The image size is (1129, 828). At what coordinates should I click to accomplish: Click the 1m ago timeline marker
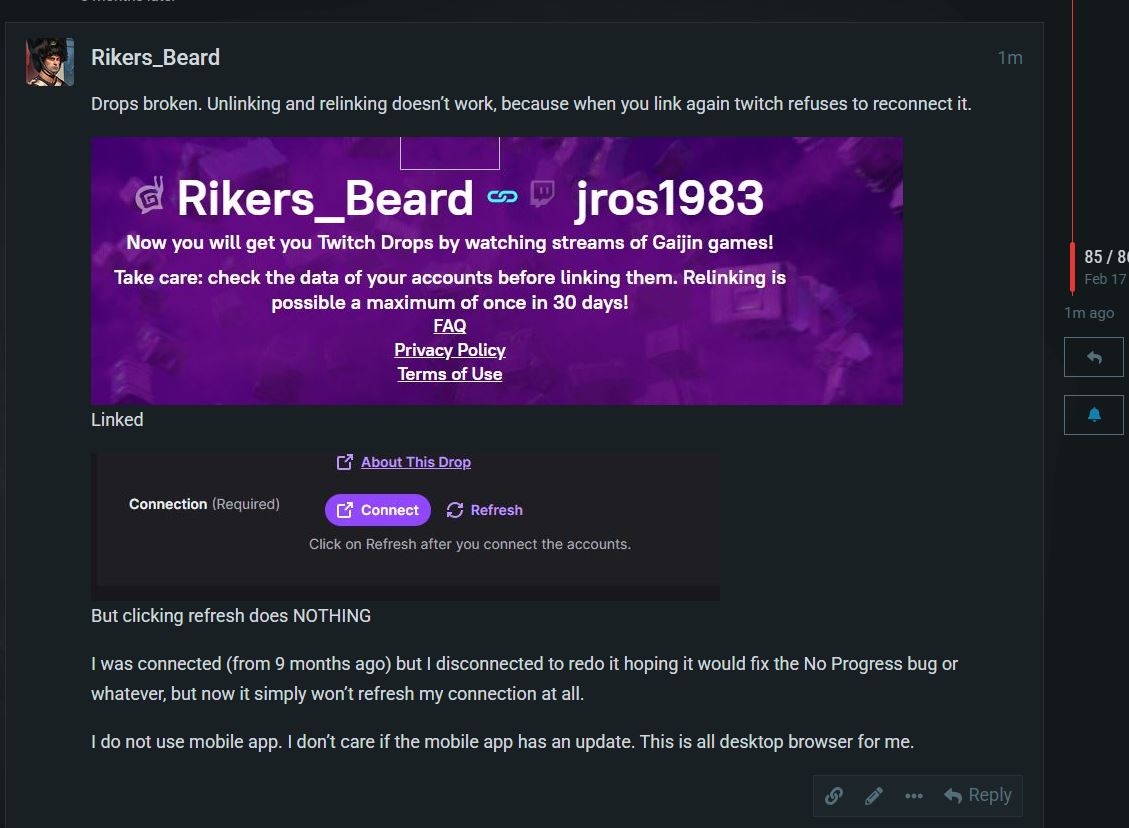click(1089, 312)
